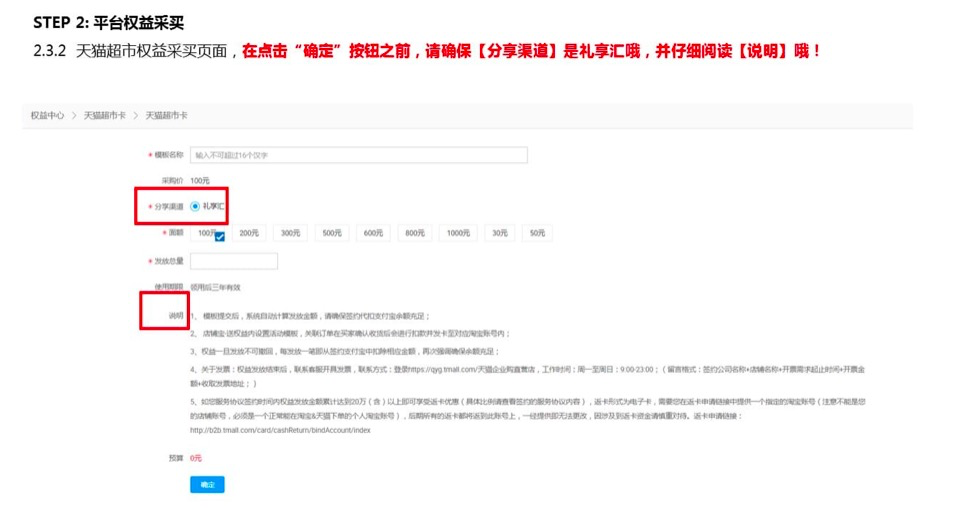Choose the 500元 denomination option
The height and width of the screenshot is (510, 953).
point(332,233)
